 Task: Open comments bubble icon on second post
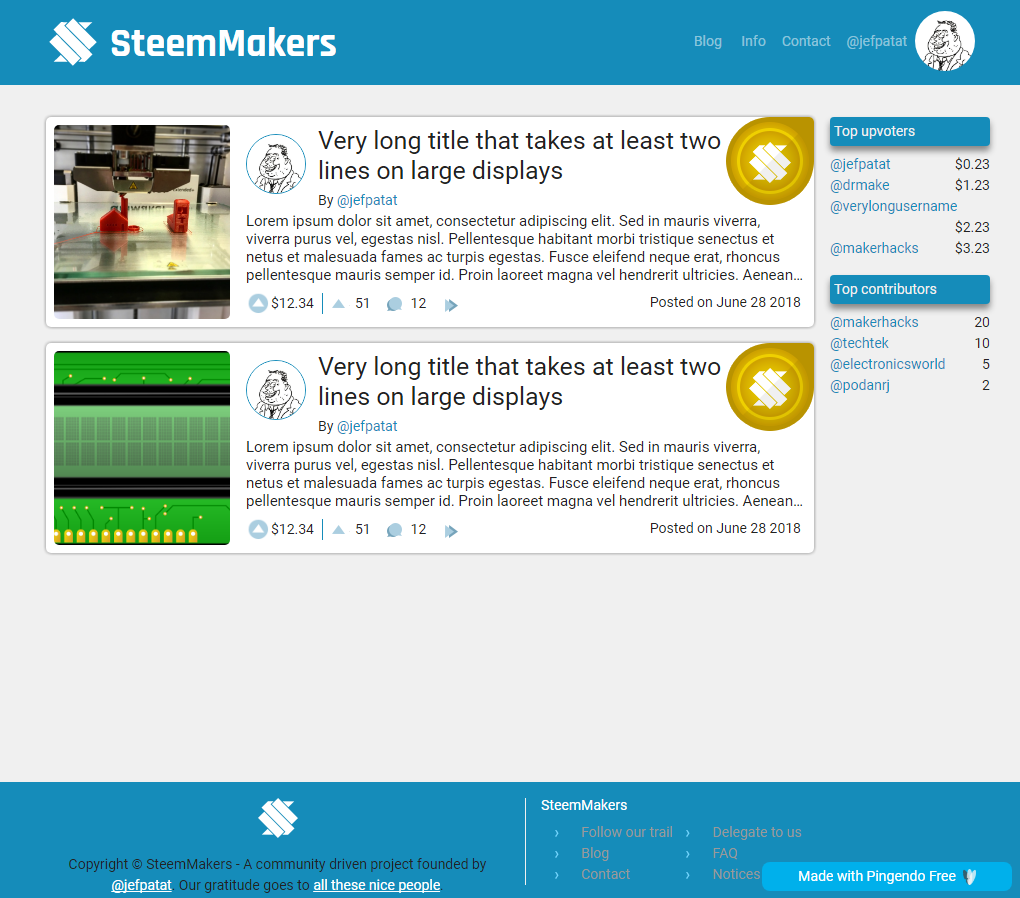click(394, 530)
